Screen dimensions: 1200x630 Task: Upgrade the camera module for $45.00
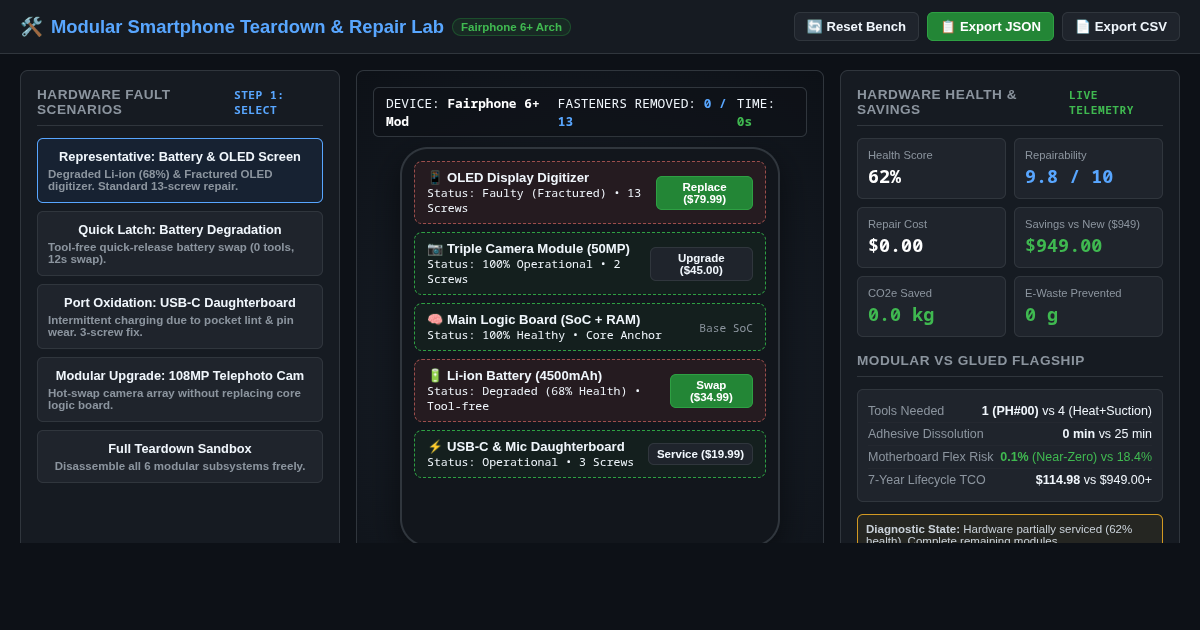tap(701, 264)
